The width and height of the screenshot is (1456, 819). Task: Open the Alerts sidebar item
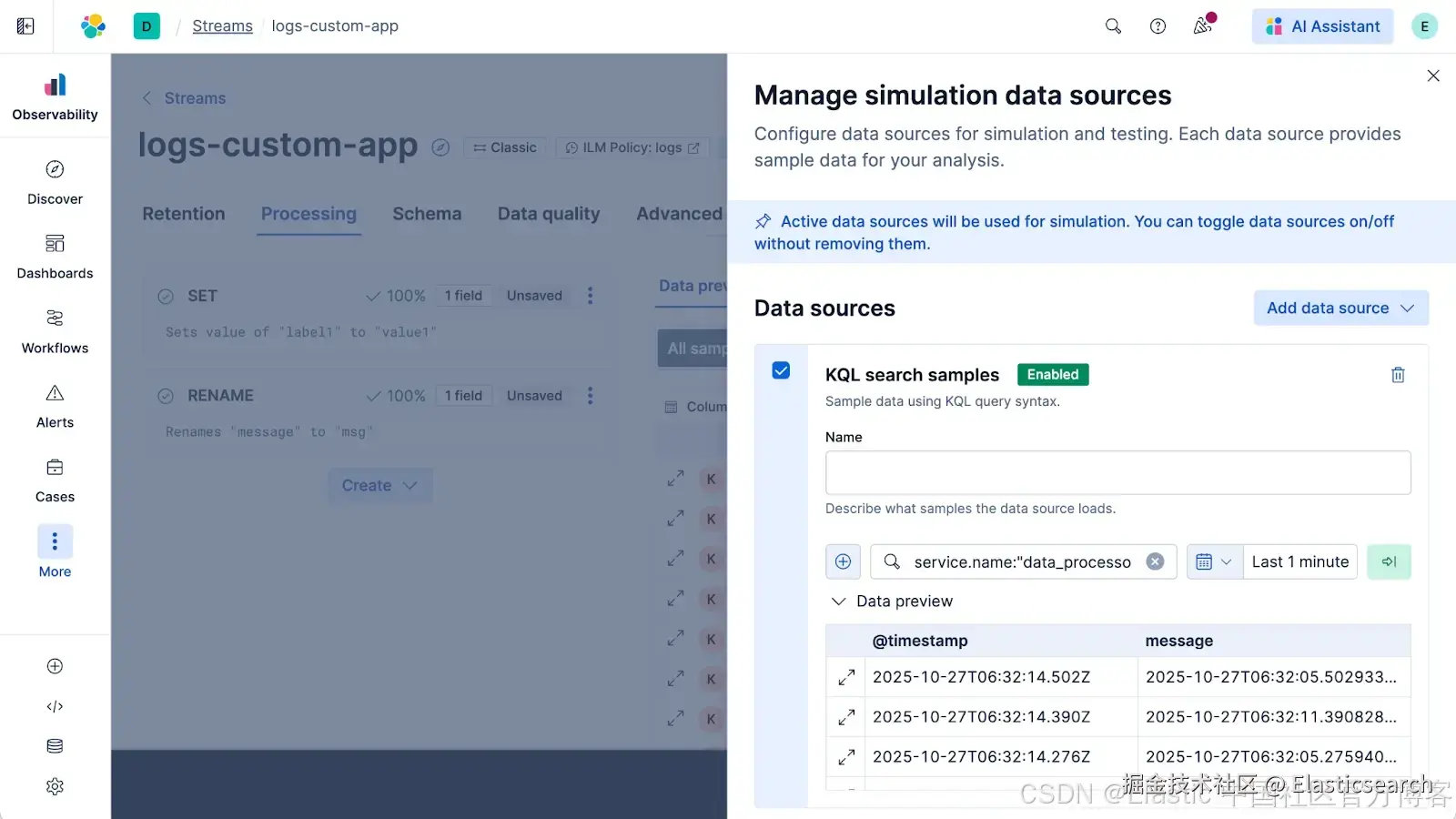click(x=55, y=406)
